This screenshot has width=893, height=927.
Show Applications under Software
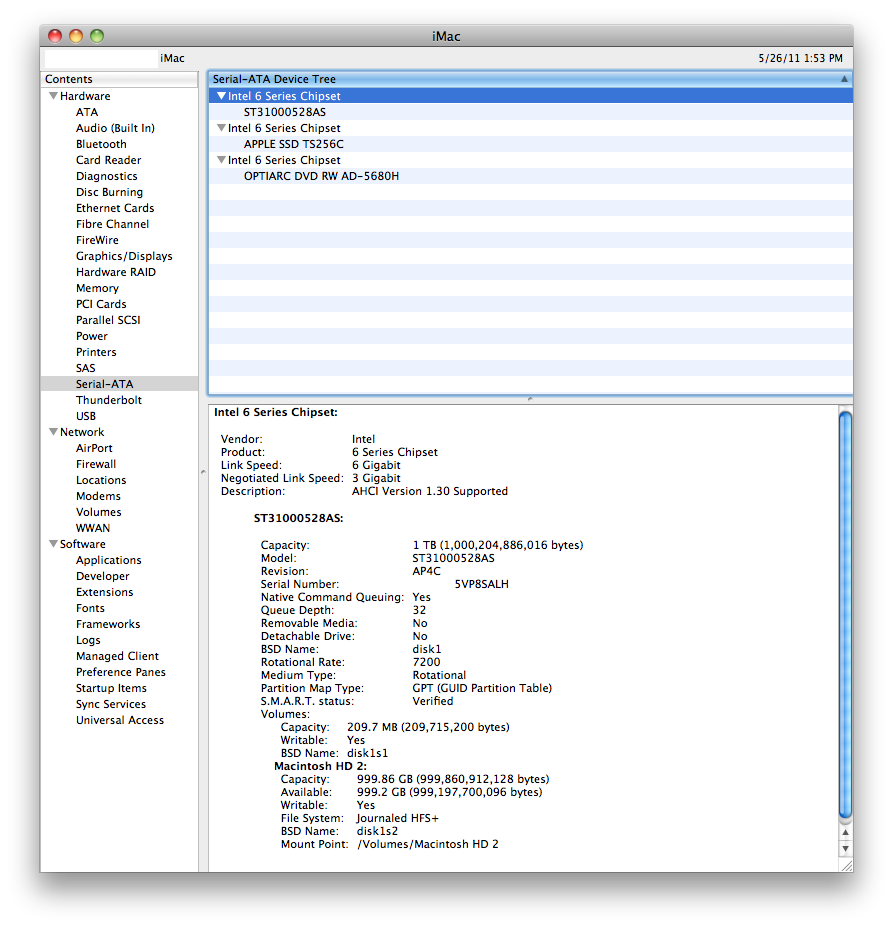(x=109, y=559)
